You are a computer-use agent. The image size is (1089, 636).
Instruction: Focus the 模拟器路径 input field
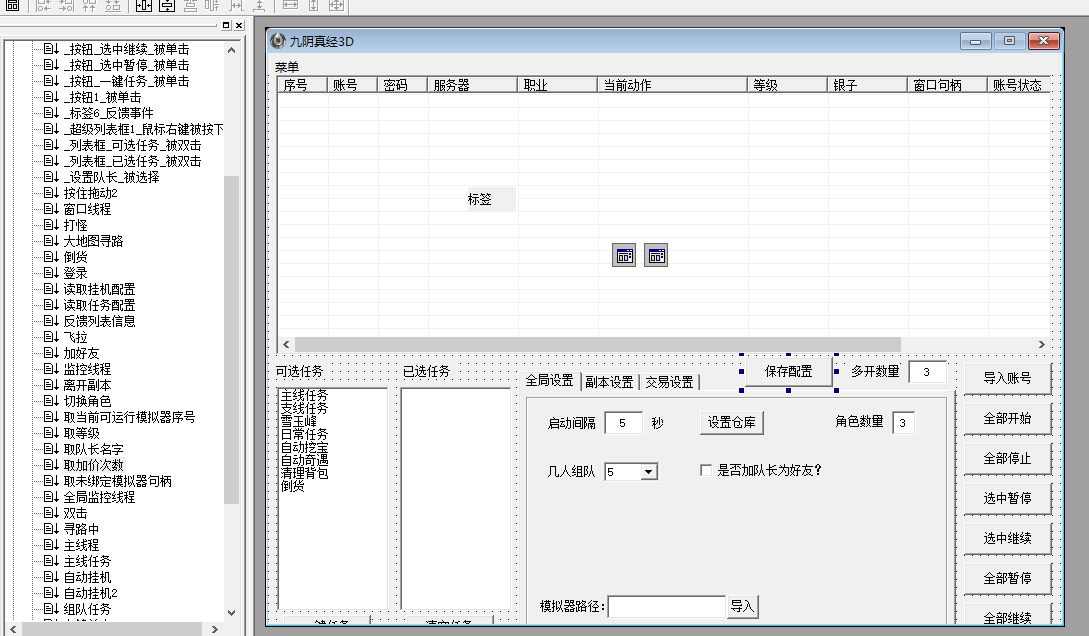(666, 607)
